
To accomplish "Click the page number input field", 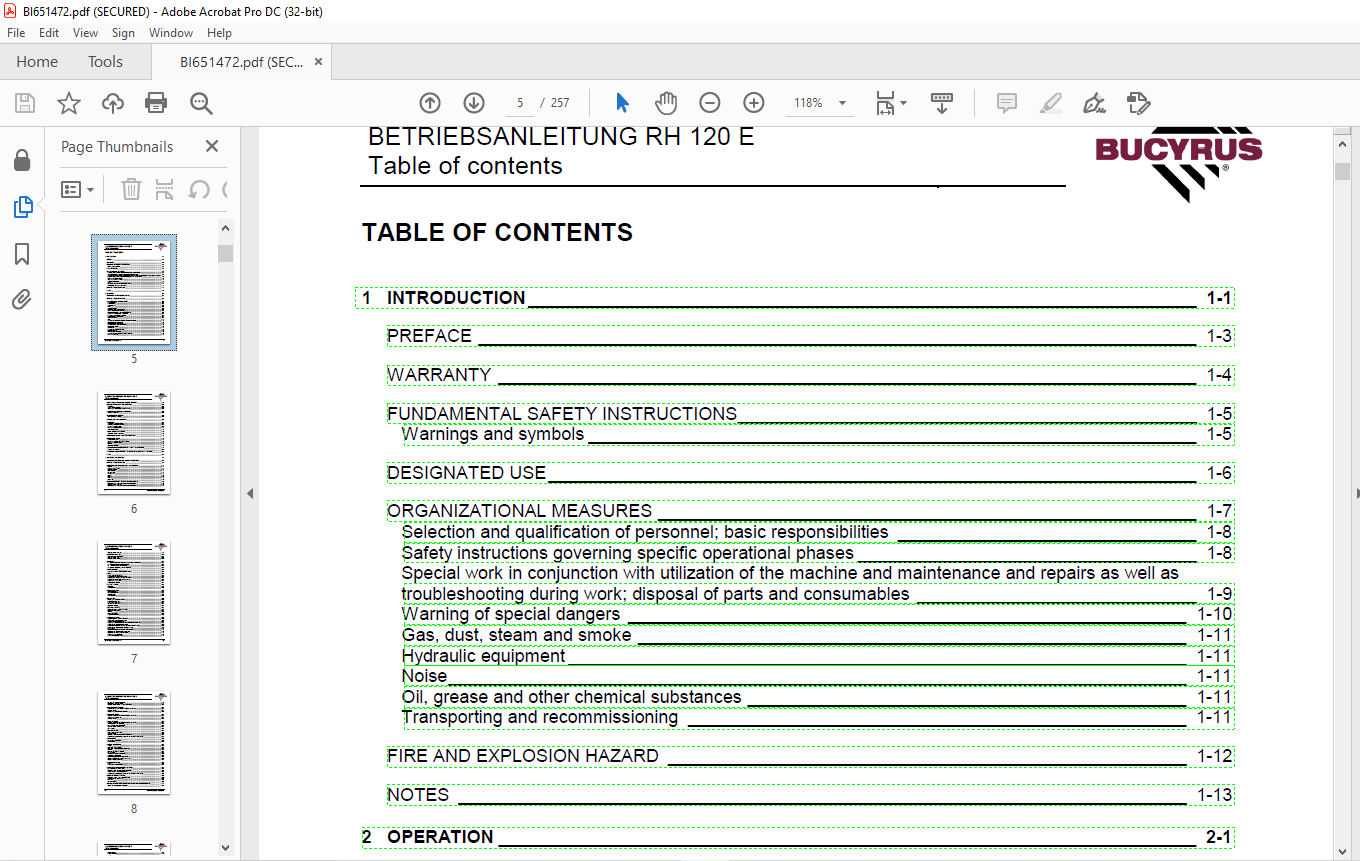I will click(520, 103).
